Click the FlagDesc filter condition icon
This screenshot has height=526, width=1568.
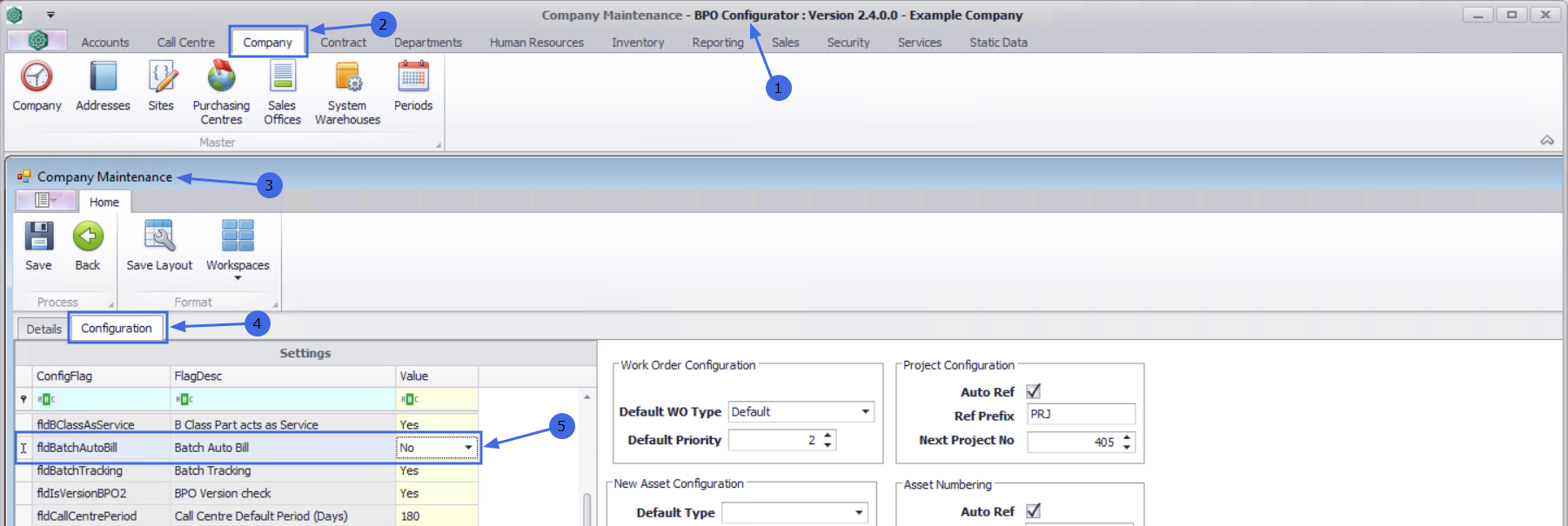[184, 399]
